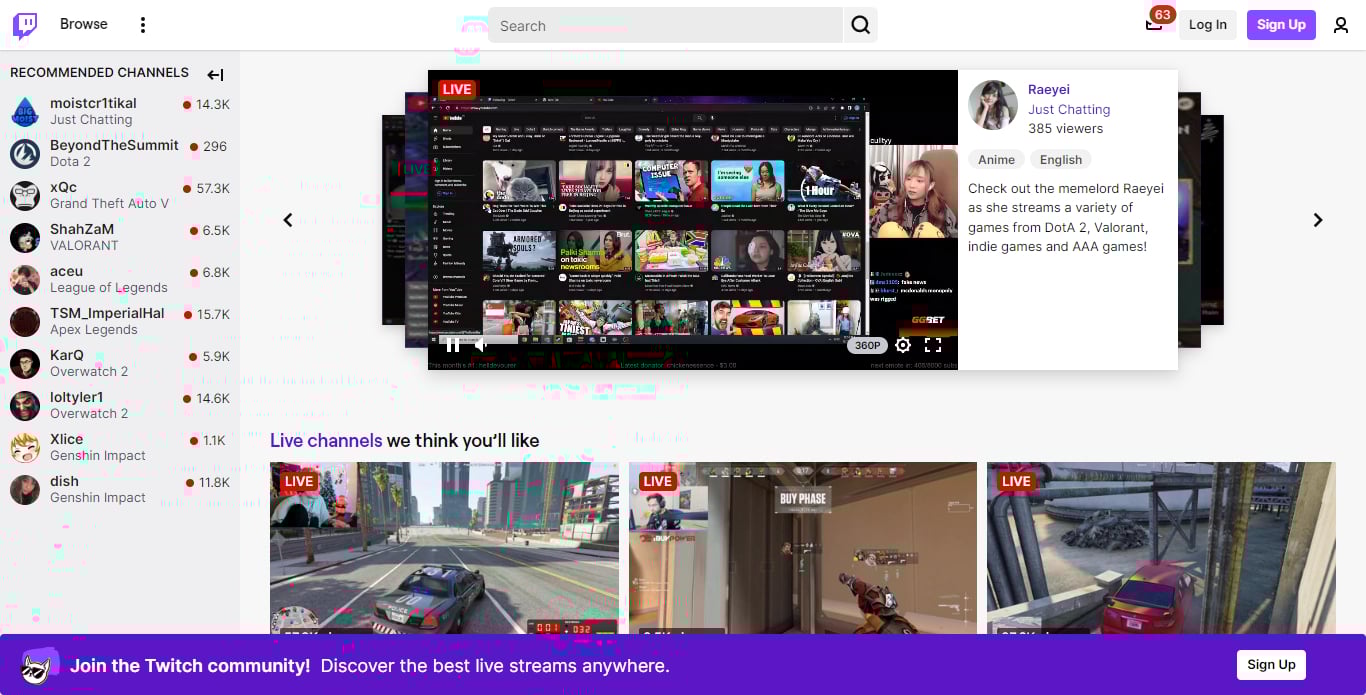Open the user account icon menu

coord(1341,25)
